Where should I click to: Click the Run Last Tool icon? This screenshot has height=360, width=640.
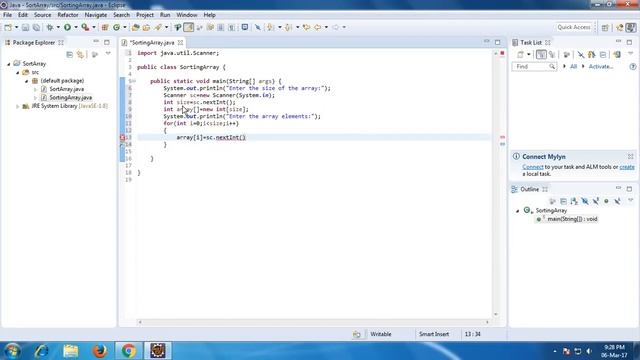tap(85, 27)
